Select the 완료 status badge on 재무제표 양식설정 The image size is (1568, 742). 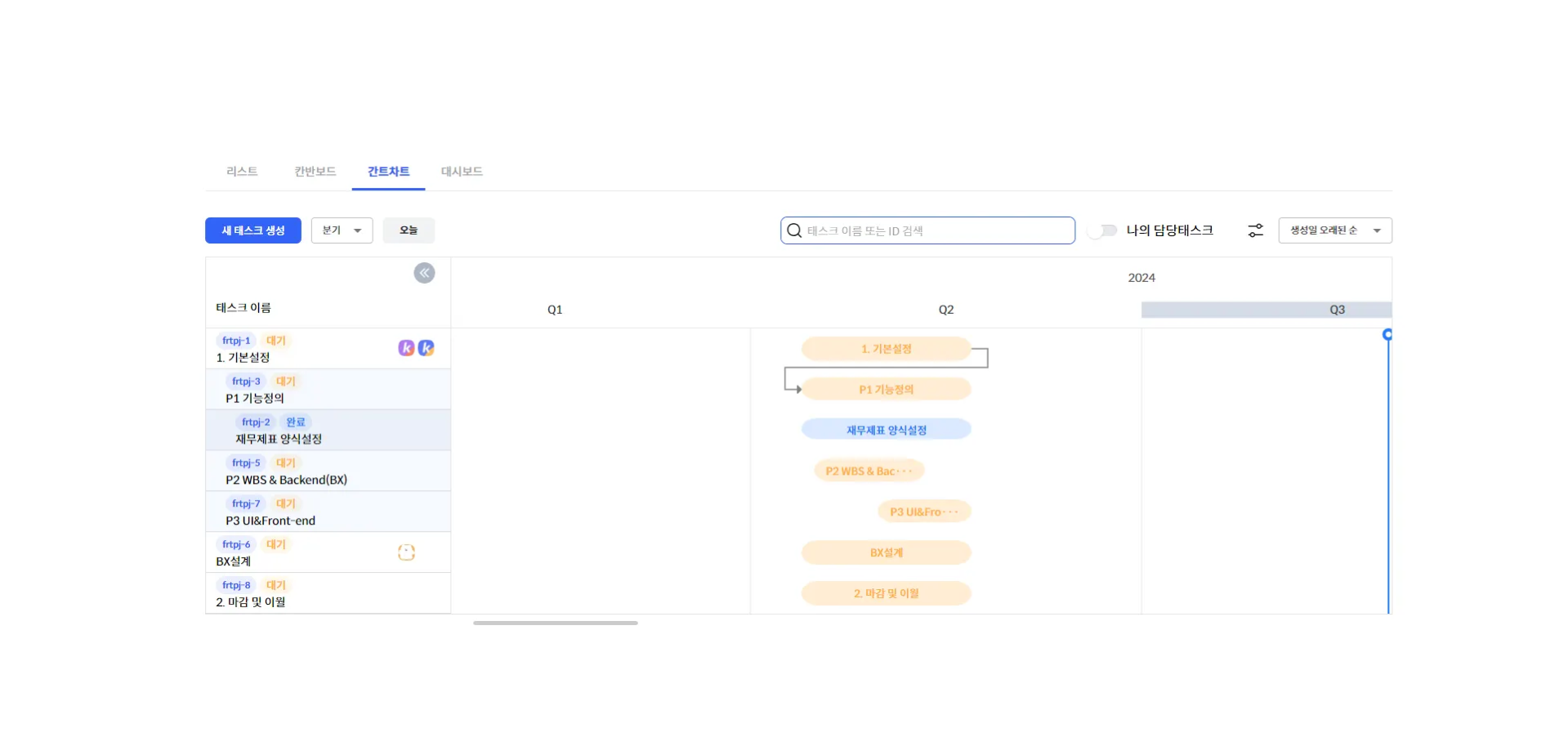coord(295,422)
